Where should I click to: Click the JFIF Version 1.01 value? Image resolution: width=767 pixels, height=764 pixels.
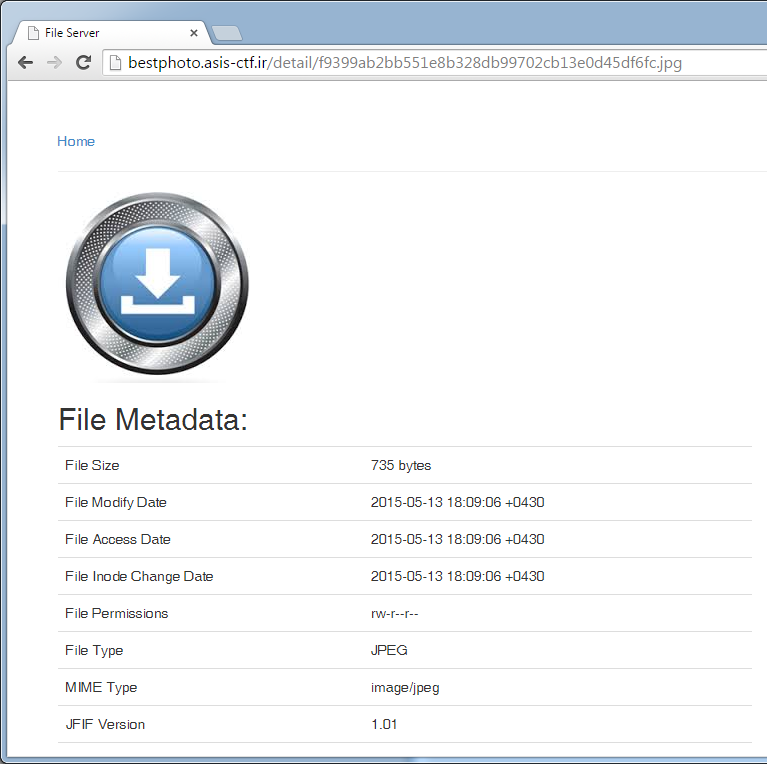click(384, 724)
